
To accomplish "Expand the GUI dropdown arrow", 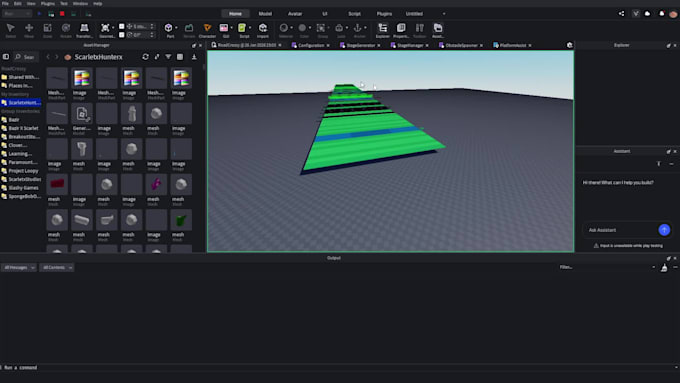I will tap(232, 28).
